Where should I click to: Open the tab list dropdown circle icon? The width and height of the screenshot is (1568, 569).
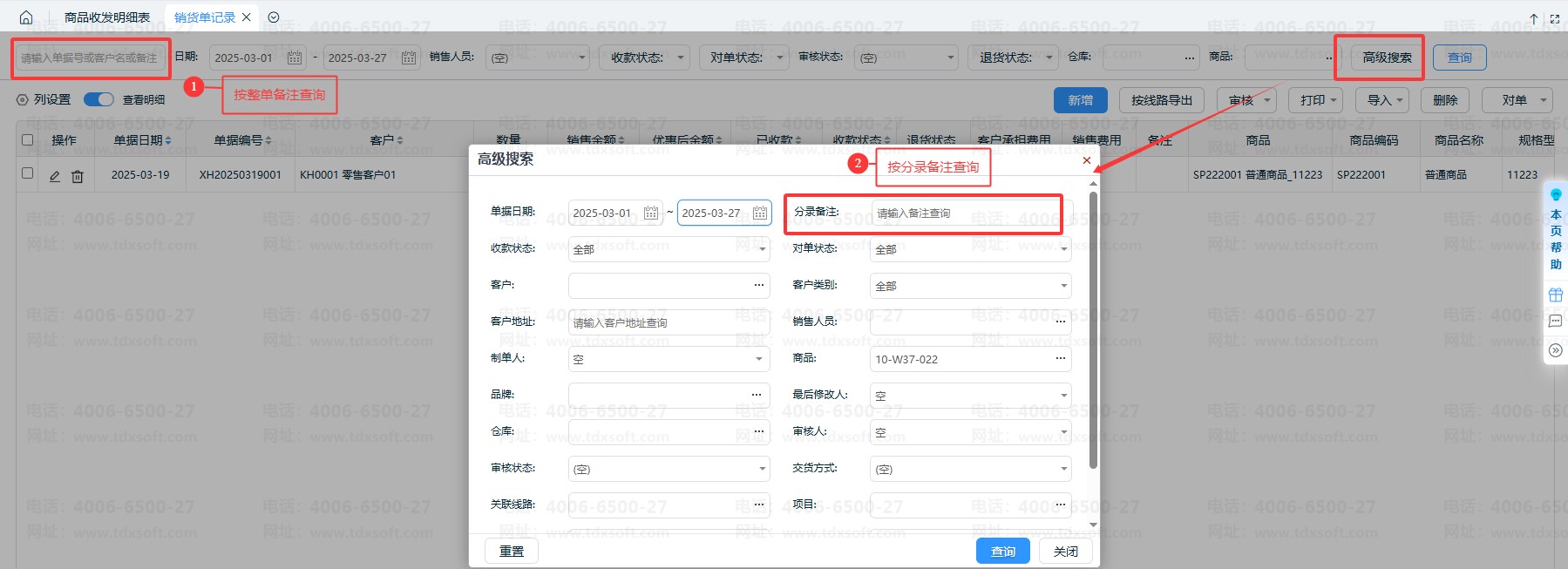coord(274,17)
